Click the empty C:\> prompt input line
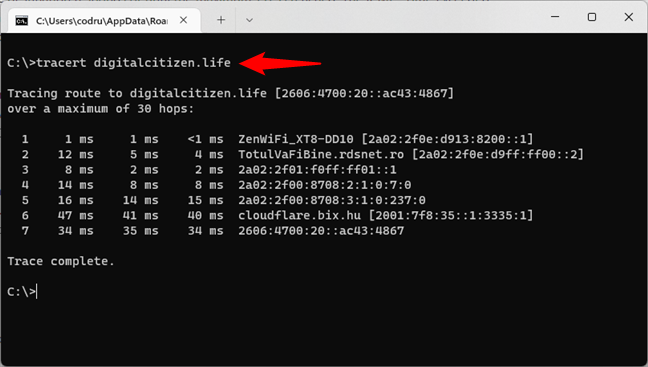648x367 pixels. 22,292
